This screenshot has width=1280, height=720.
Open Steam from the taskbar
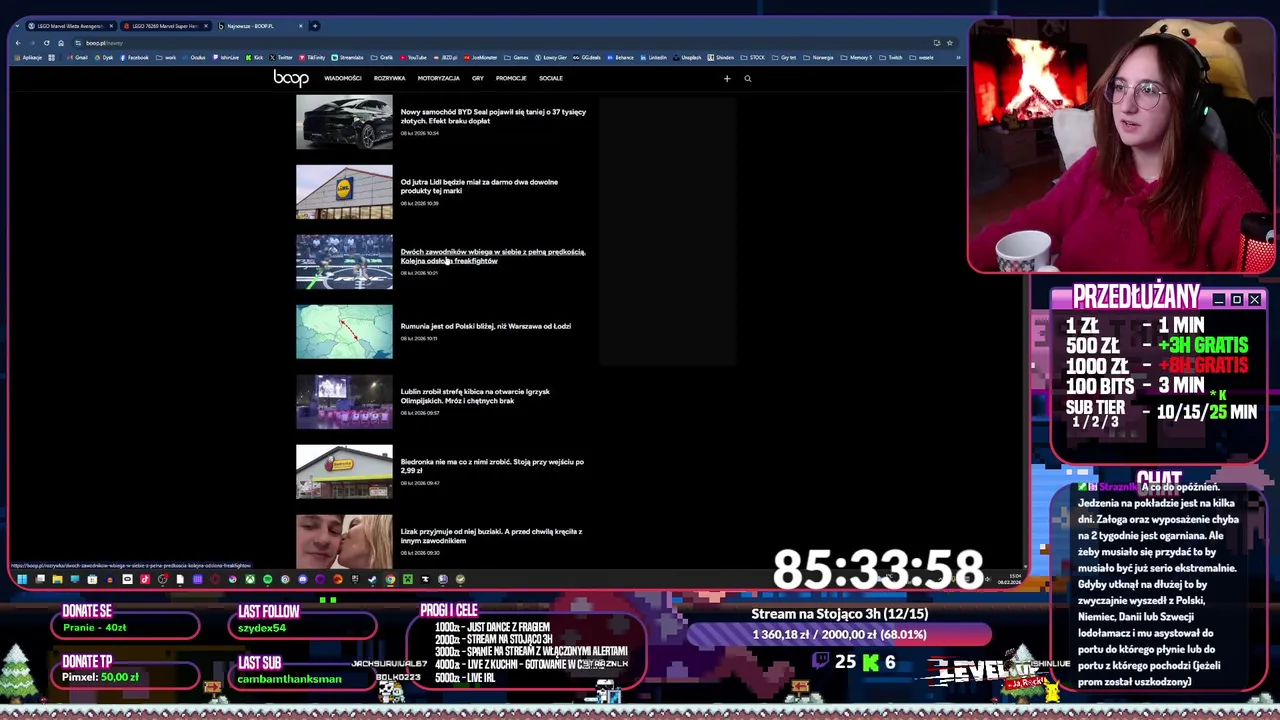[x=372, y=579]
